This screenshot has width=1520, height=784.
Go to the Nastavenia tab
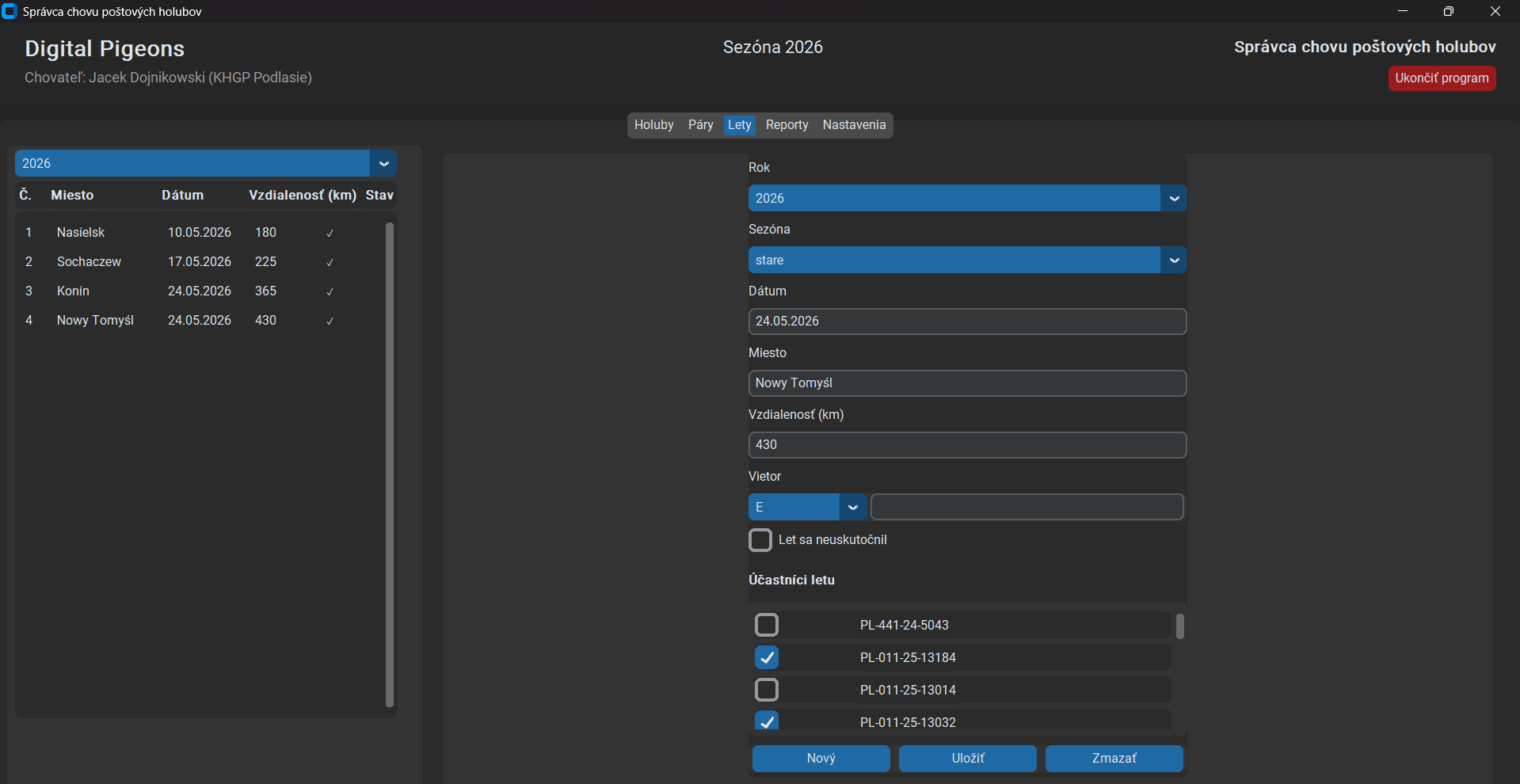(x=854, y=125)
